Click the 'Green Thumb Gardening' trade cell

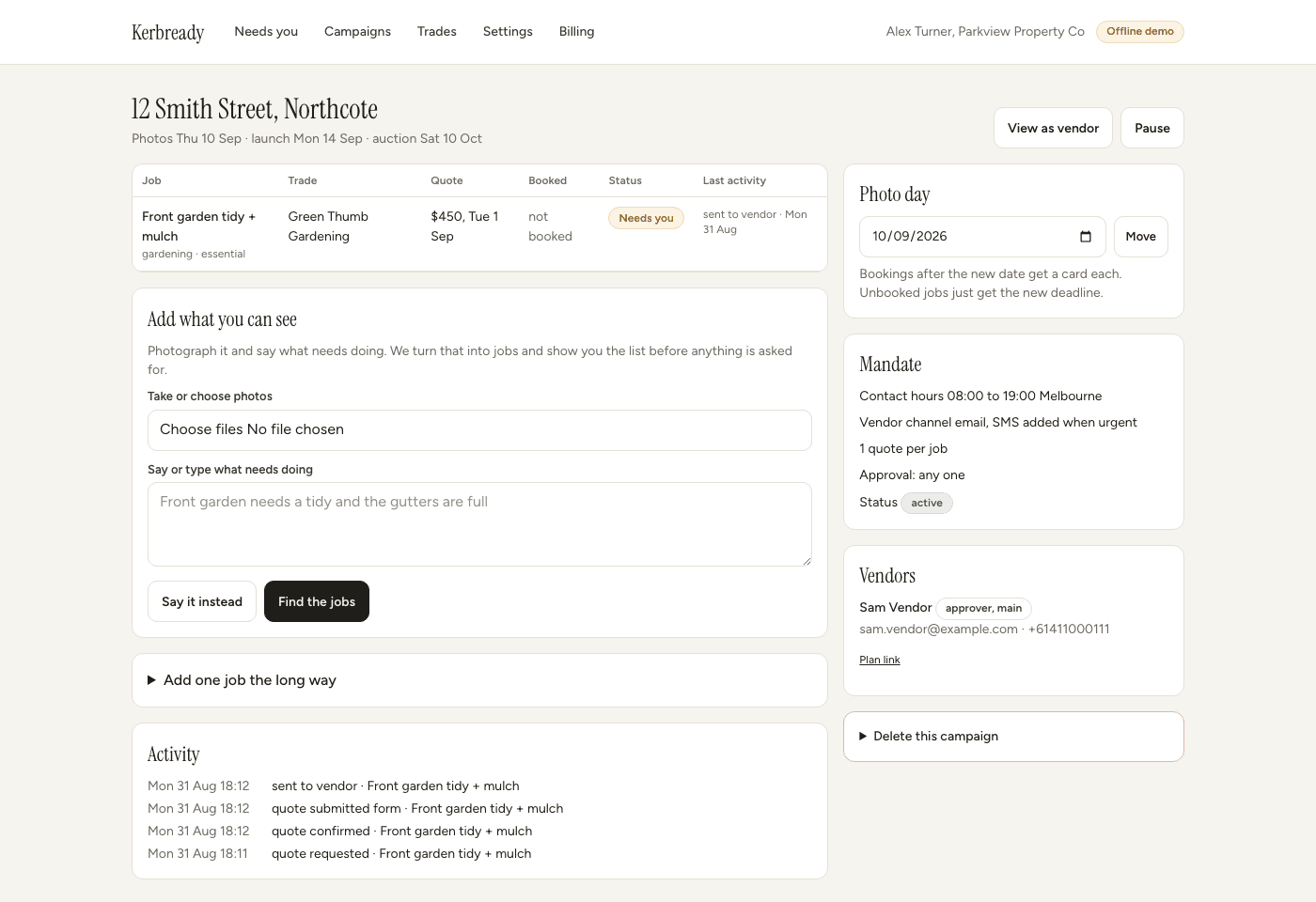[x=328, y=226]
